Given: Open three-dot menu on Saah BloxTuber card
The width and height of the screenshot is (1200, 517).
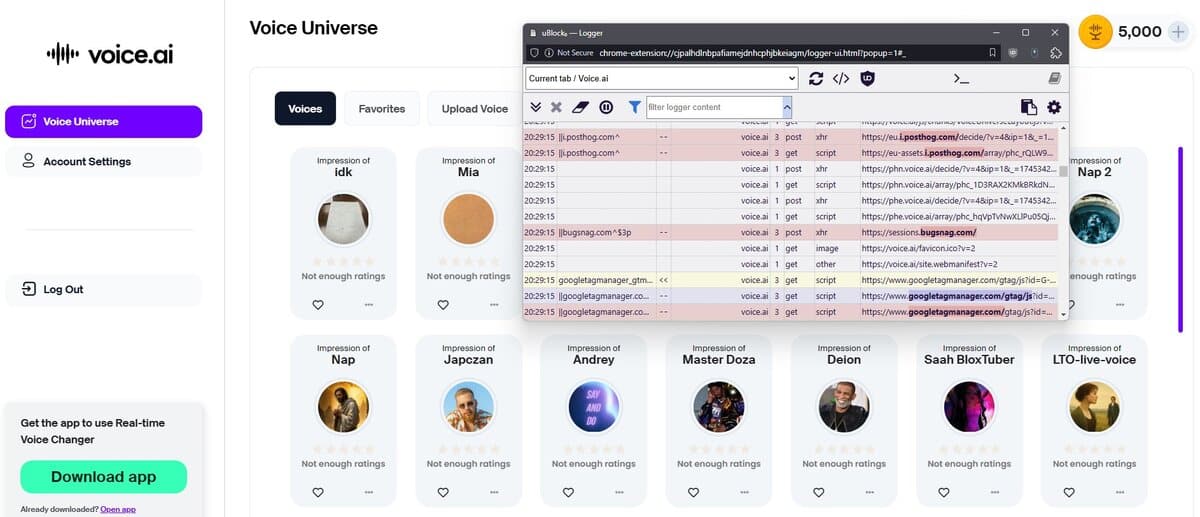Looking at the screenshot, I should [x=995, y=492].
